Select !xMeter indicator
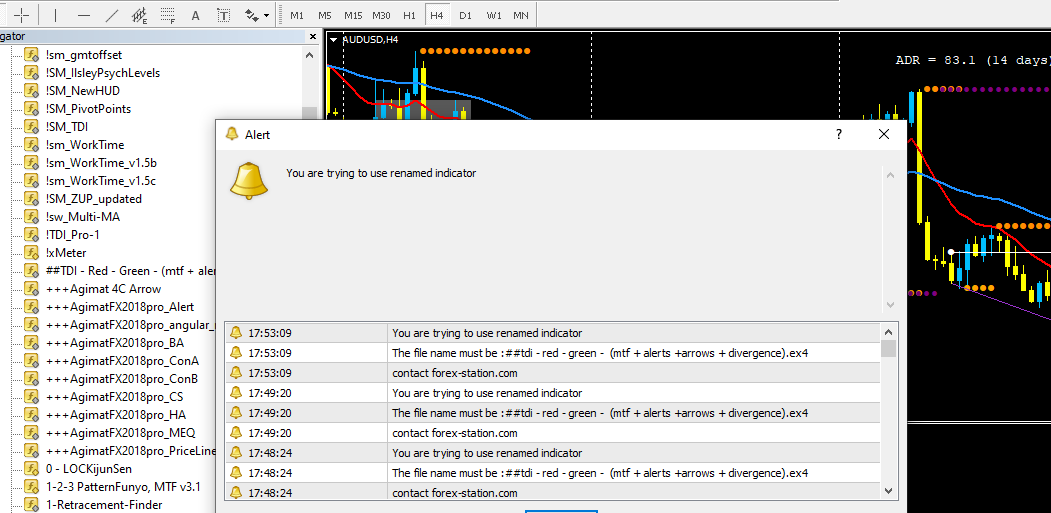The height and width of the screenshot is (513, 1051). pyautogui.click(x=66, y=253)
